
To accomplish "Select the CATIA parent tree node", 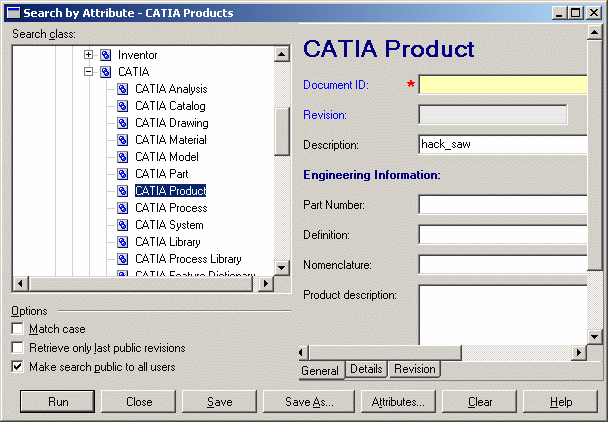I will (133, 72).
